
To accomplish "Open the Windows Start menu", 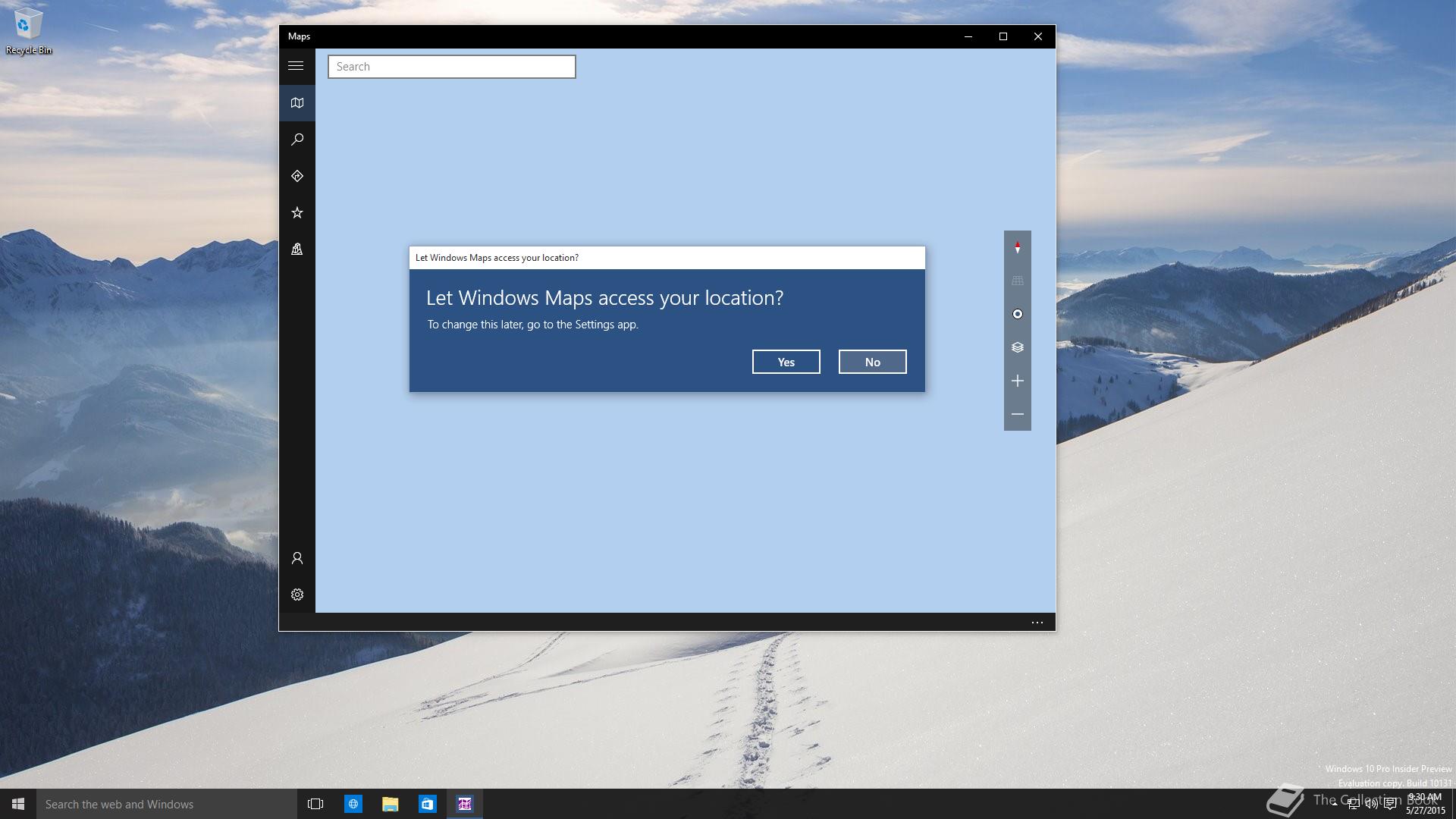I will tap(18, 804).
